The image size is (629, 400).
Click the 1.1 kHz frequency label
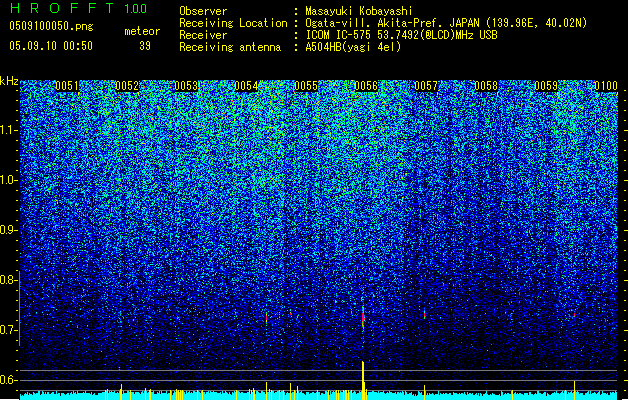click(9, 130)
